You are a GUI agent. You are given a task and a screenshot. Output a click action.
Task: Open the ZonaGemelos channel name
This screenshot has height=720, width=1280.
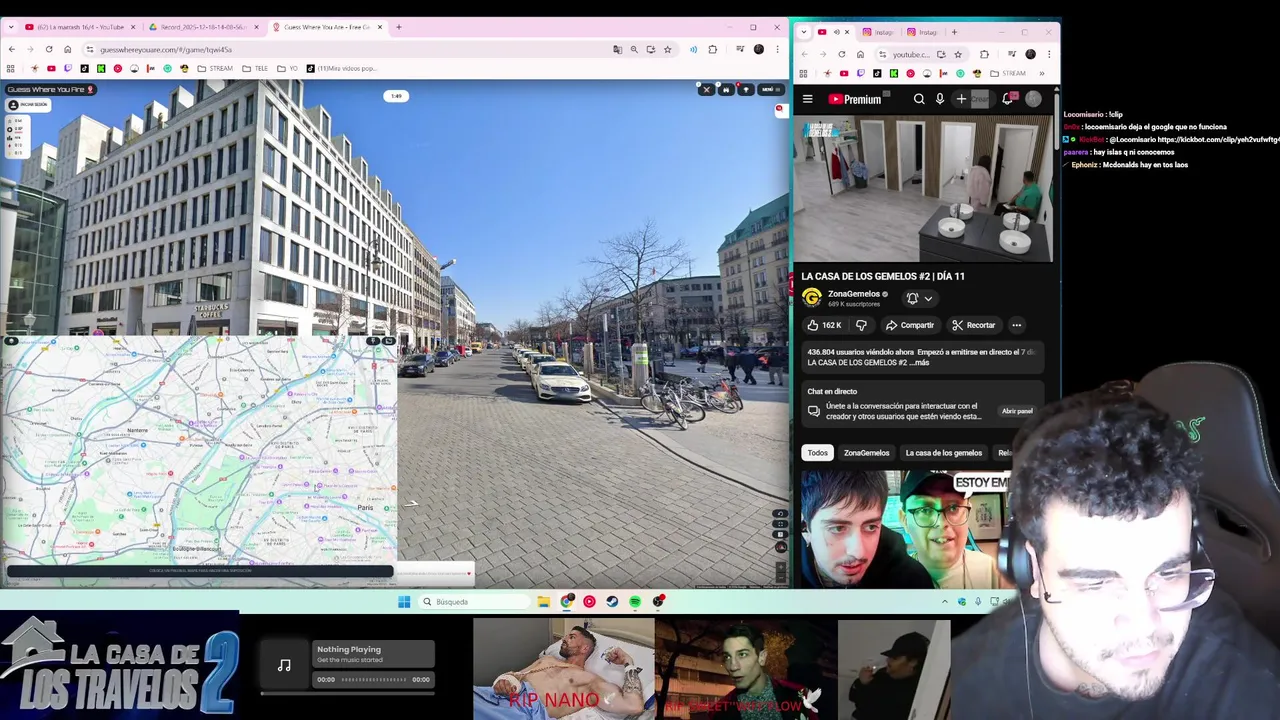[x=853, y=294]
